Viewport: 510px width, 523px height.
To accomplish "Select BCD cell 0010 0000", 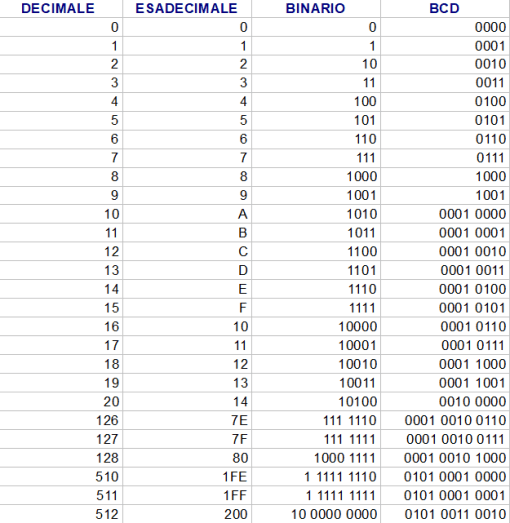I will pos(445,402).
